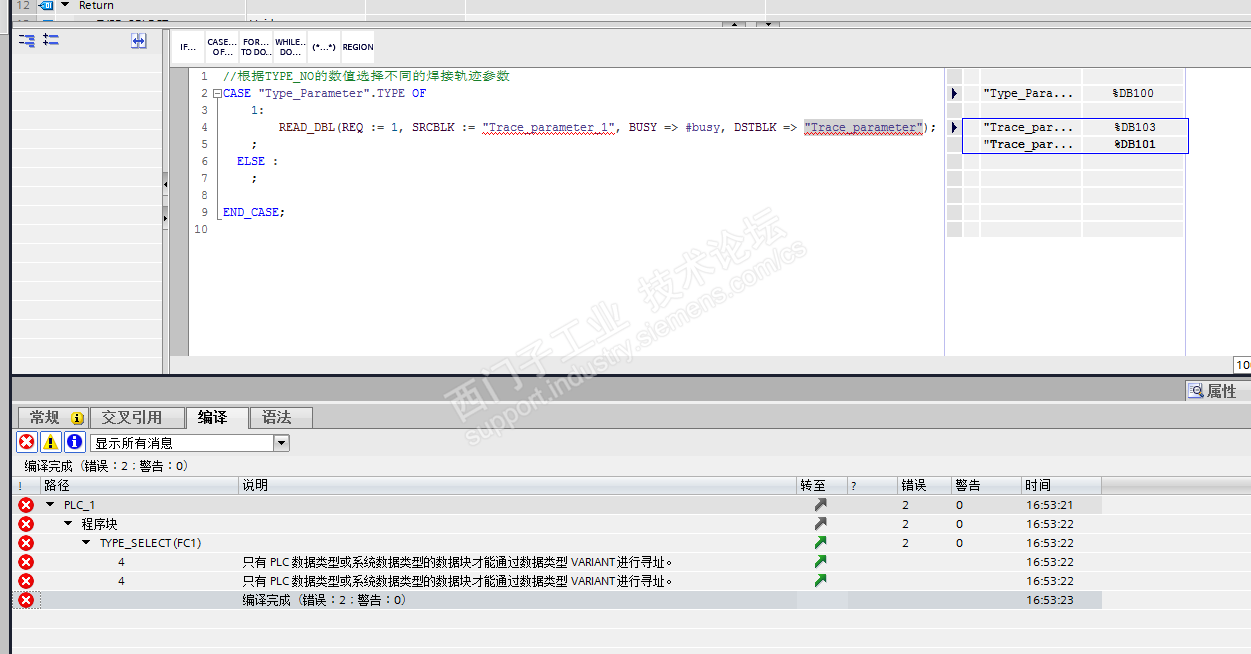
Task: Collapse the PLC_1 tree node
Action: (x=50, y=504)
